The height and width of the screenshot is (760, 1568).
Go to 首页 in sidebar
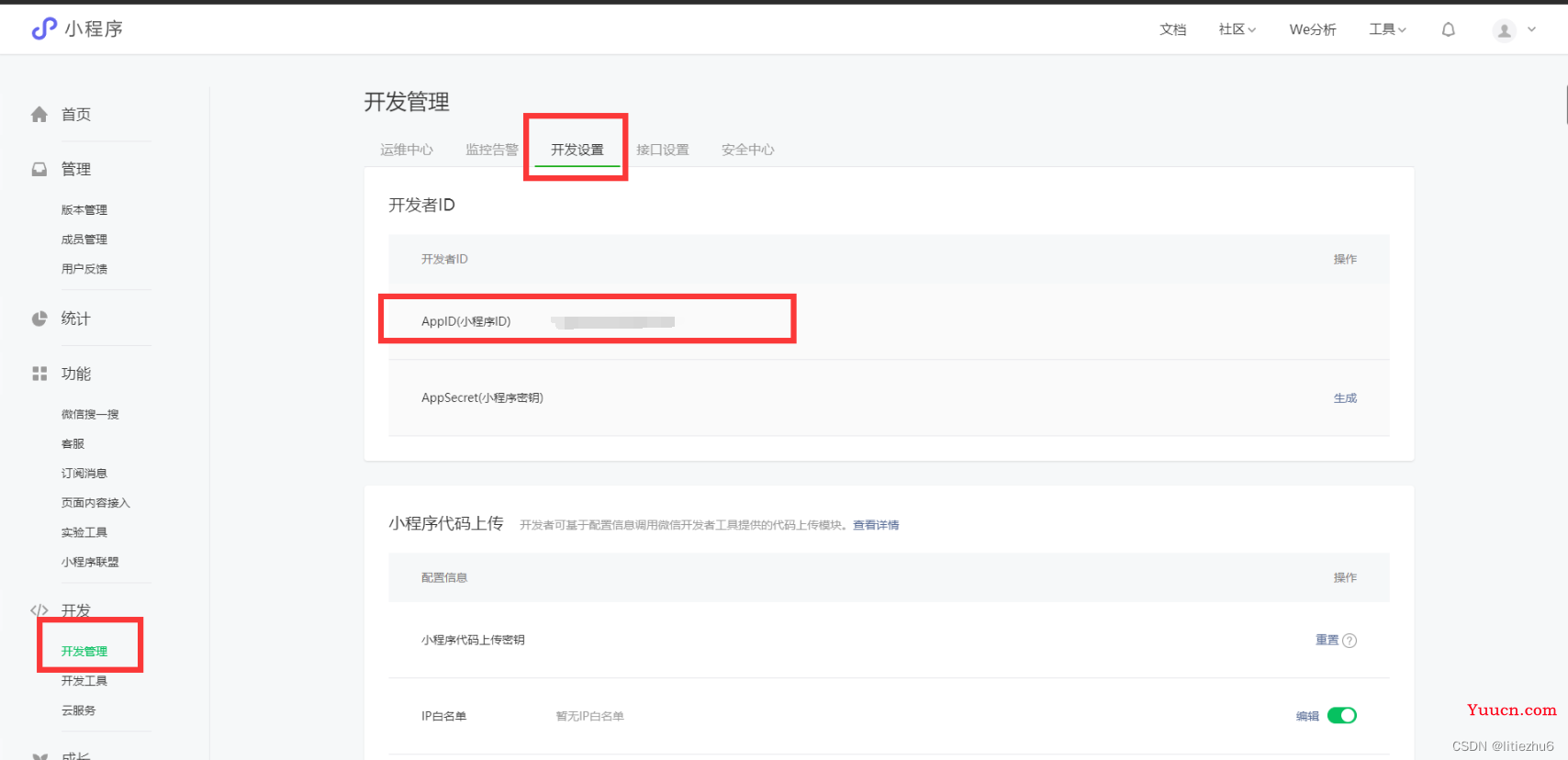pos(76,115)
